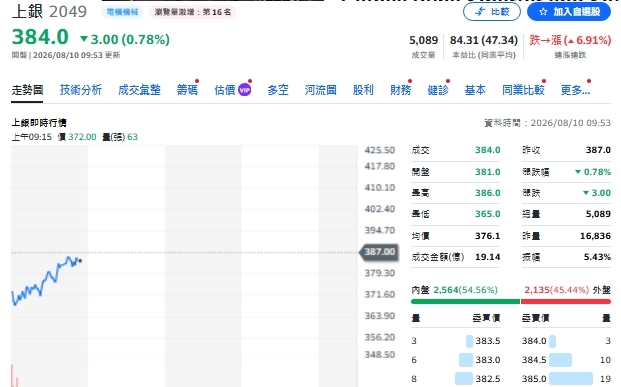This screenshot has width=621, height=387.
Task: Click the ask price 385.0 row
Action: pyautogui.click(x=566, y=379)
